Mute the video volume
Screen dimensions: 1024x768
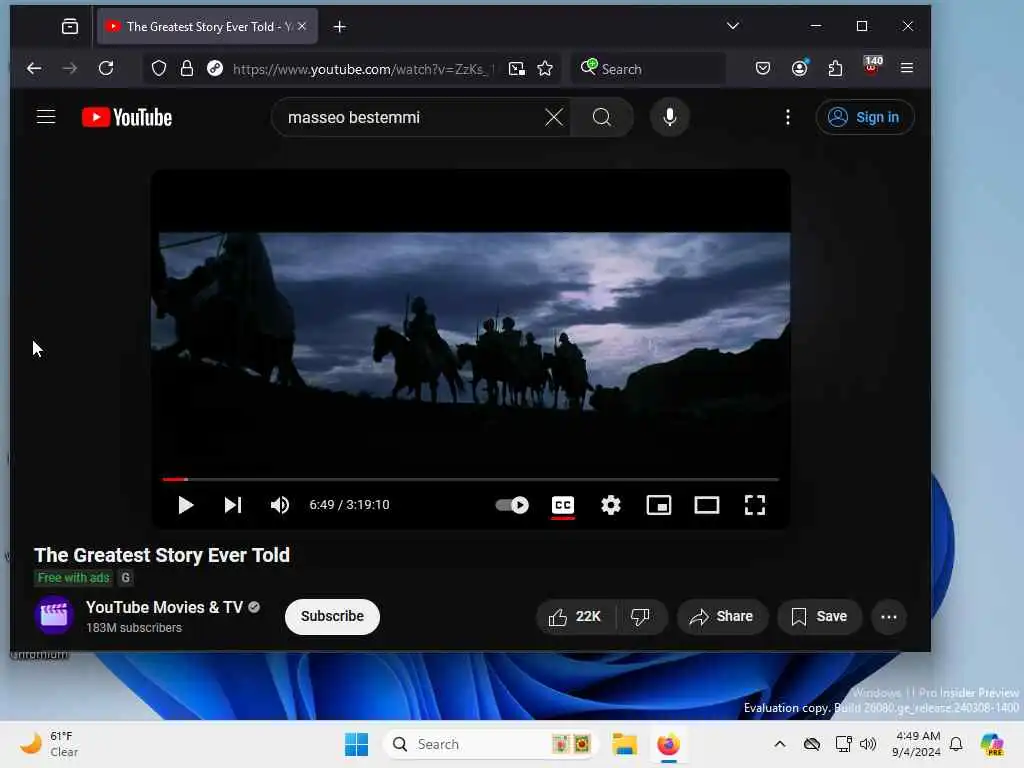280,505
